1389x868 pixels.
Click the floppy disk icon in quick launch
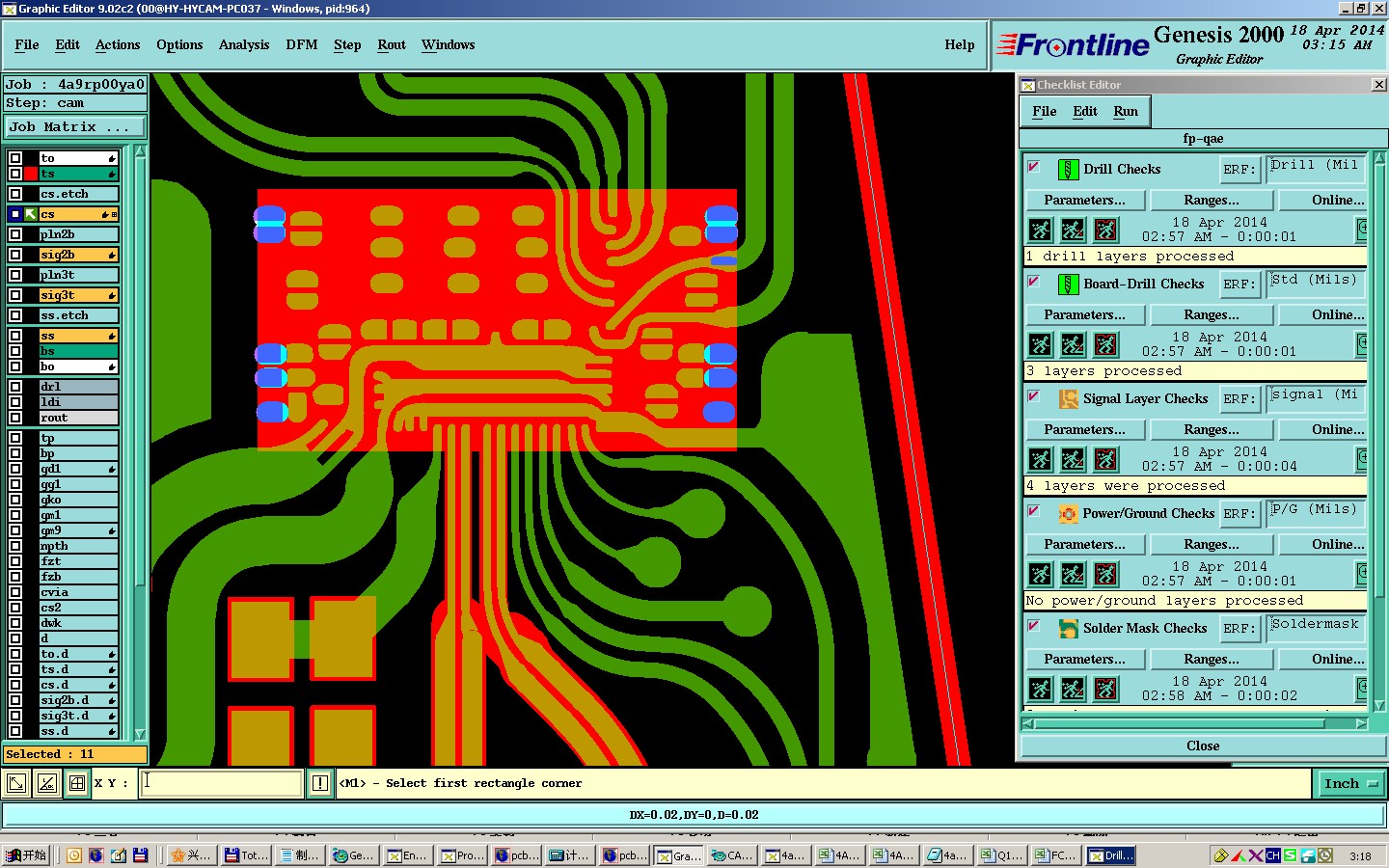pyautogui.click(x=141, y=855)
